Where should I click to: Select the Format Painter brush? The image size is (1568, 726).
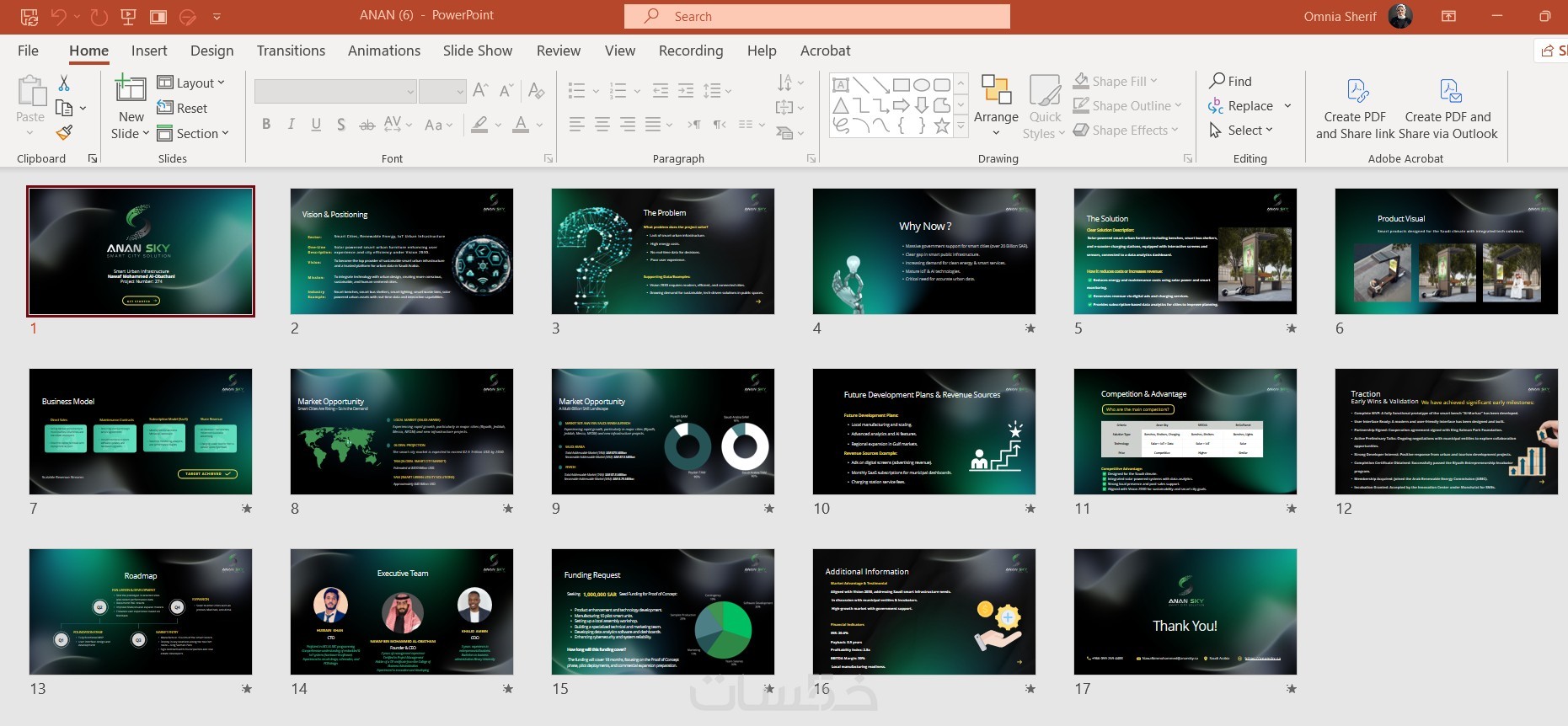pos(64,132)
